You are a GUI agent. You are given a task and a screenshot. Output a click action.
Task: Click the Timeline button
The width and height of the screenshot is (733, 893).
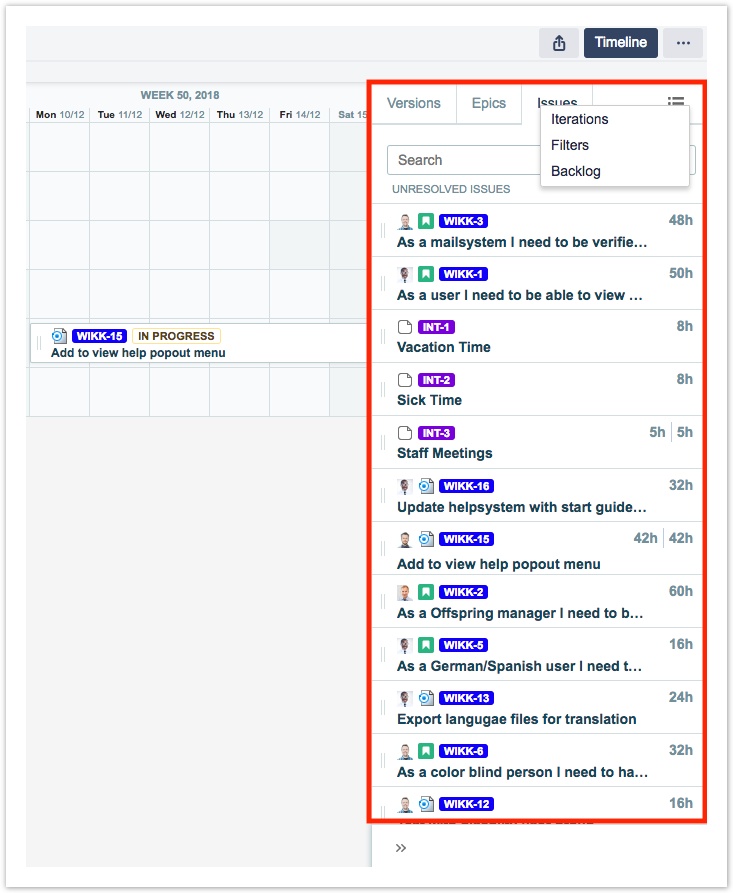620,43
